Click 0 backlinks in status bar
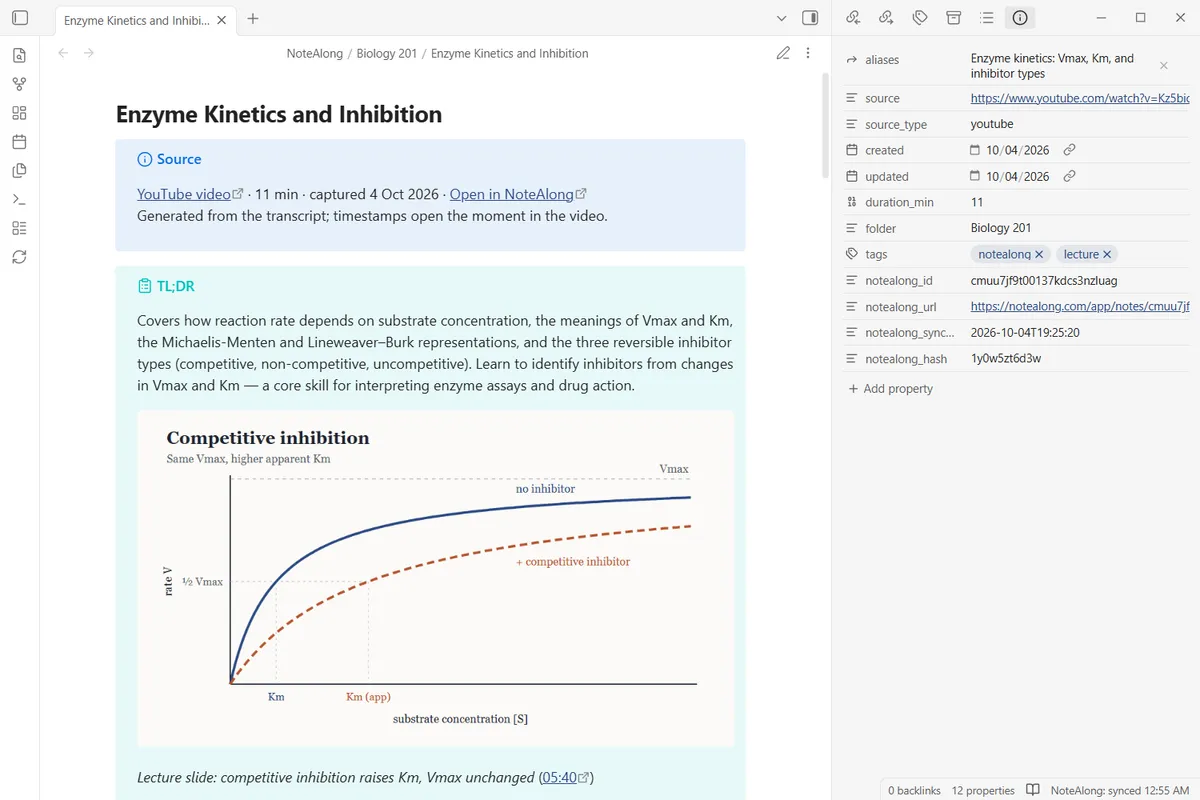The image size is (1200, 800). (x=914, y=790)
